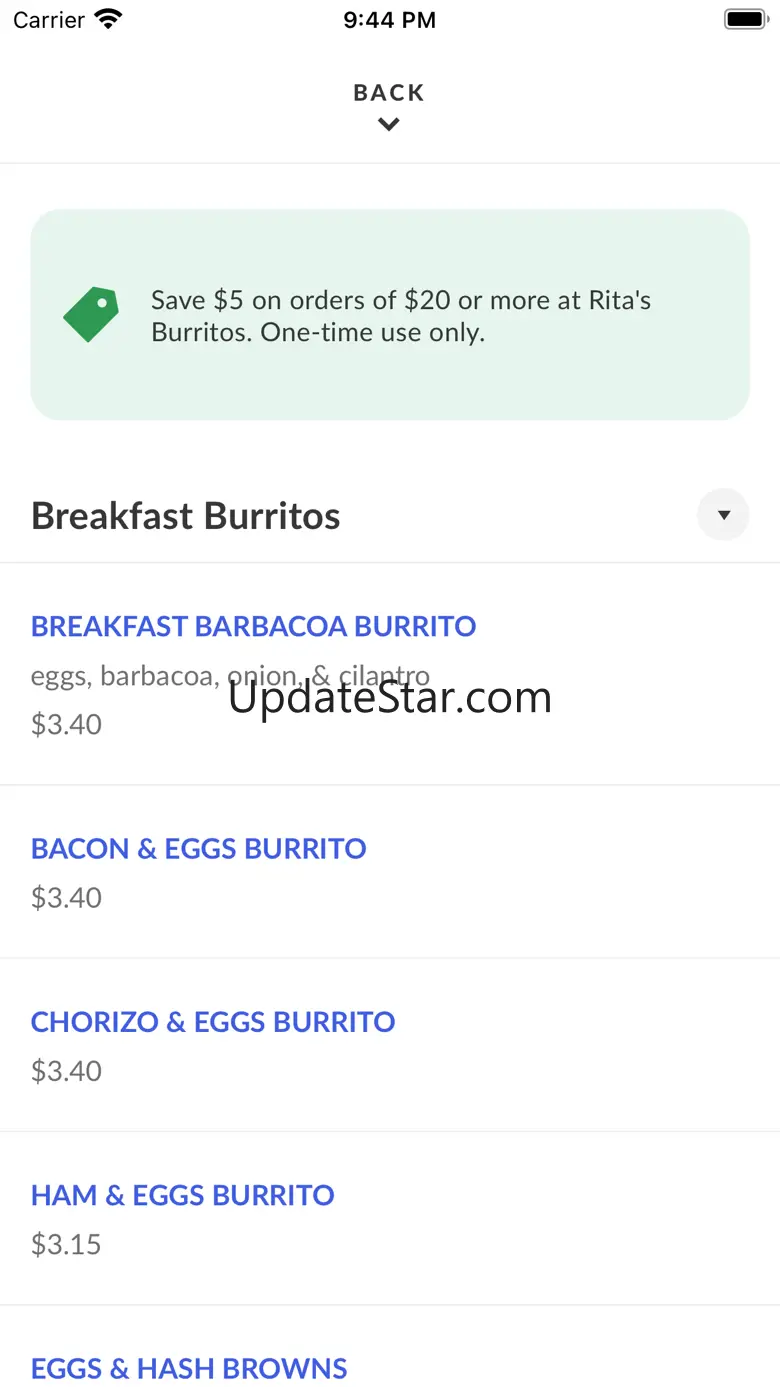Viewport: 780px width, 1387px height.
Task: Collapse the Breakfast Burritos section arrow
Action: 723,515
